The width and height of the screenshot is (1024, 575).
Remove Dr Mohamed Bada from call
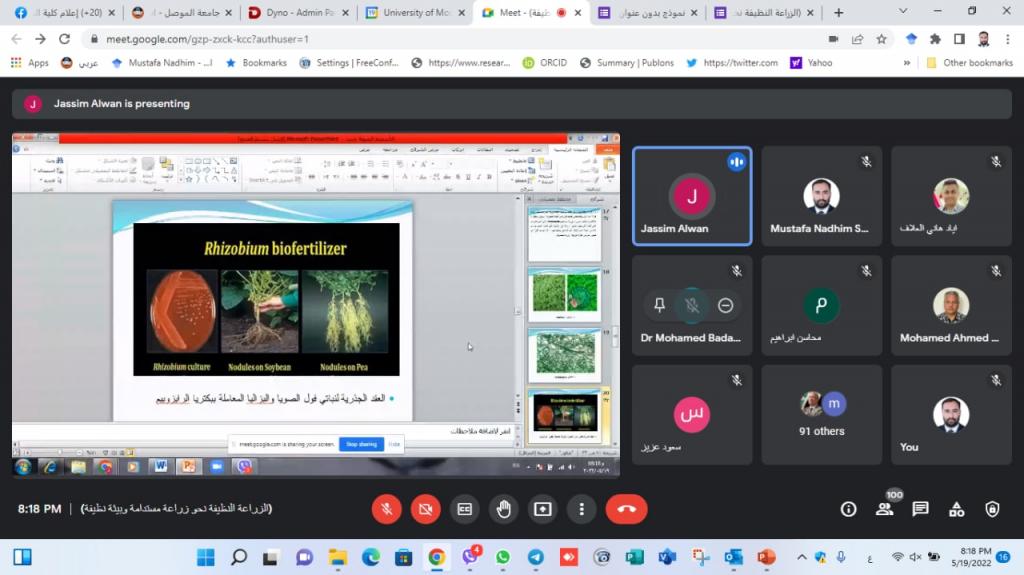tap(726, 305)
